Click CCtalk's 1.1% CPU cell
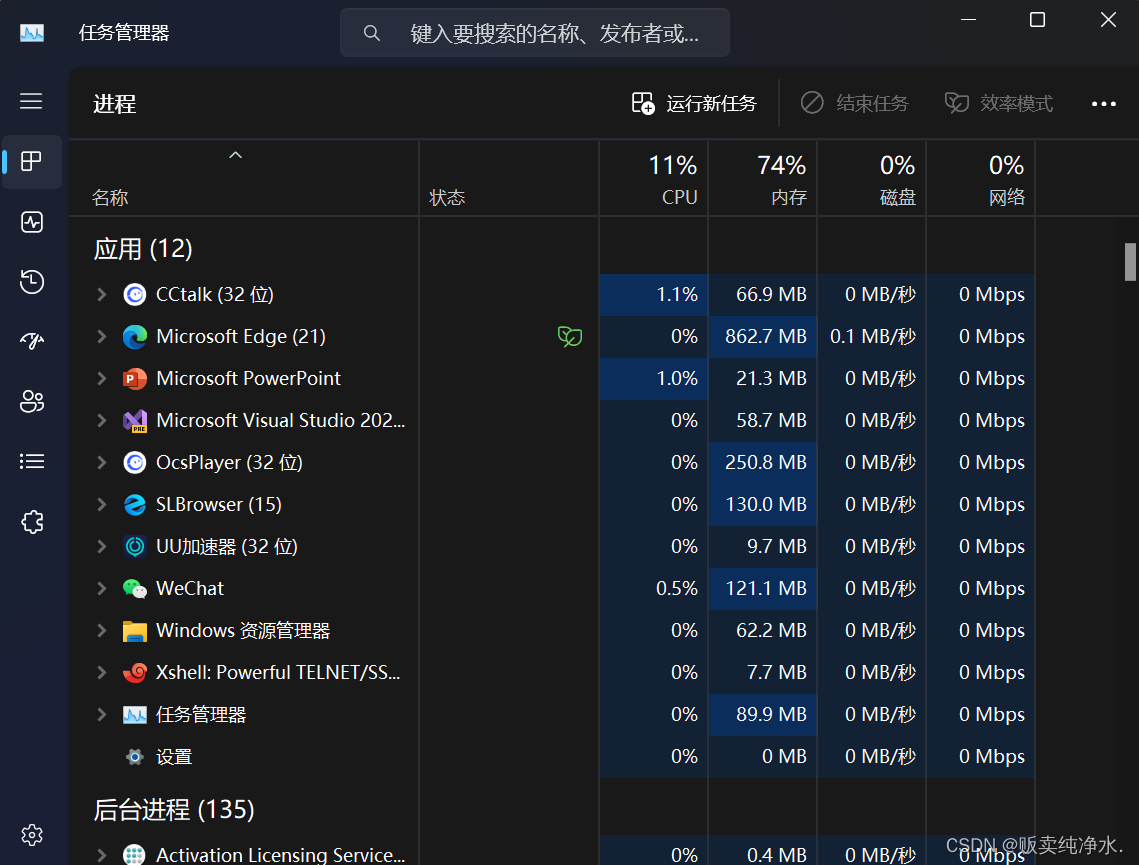The image size is (1139, 865). tap(653, 295)
